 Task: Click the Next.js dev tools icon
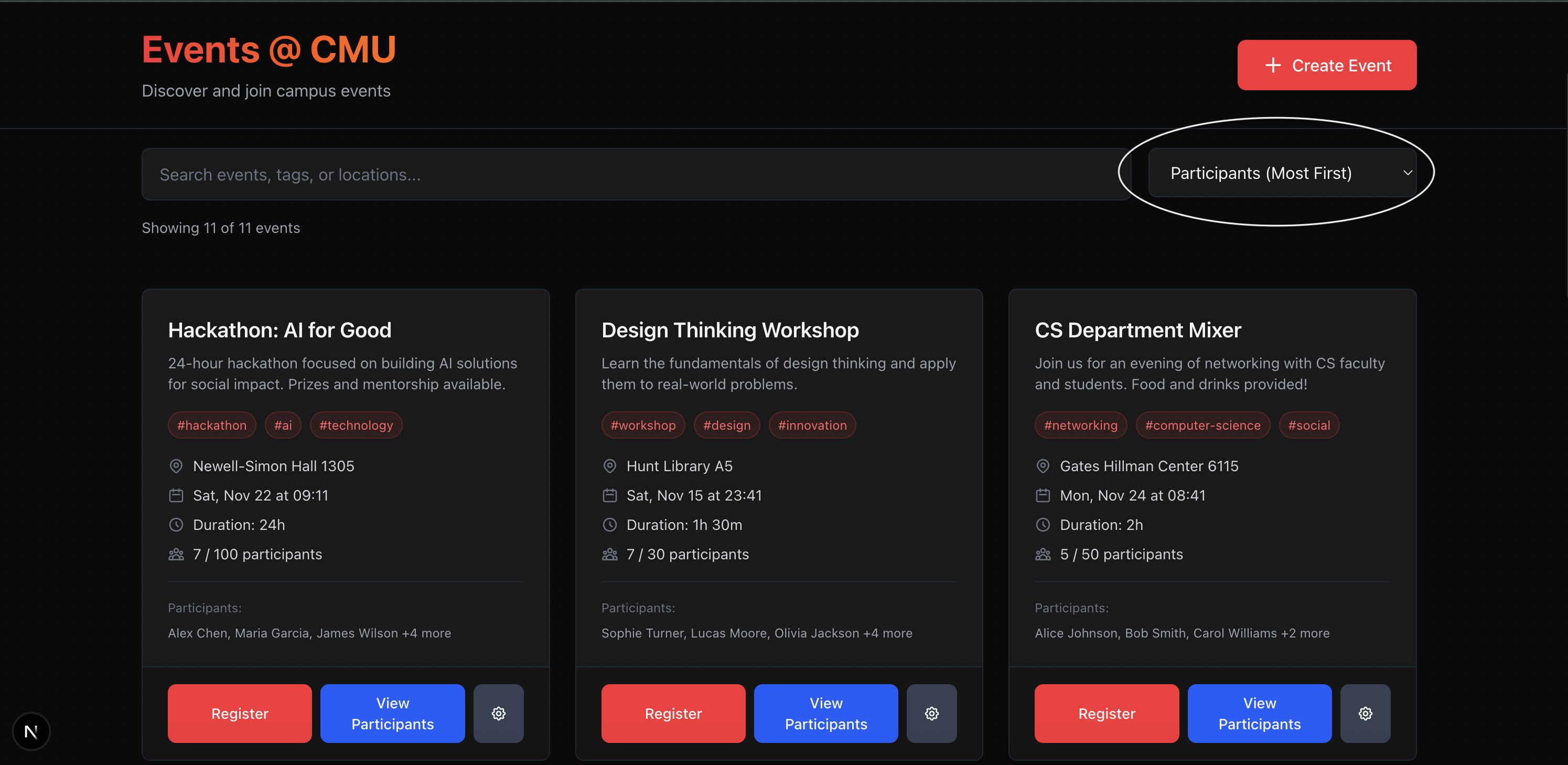coord(31,731)
